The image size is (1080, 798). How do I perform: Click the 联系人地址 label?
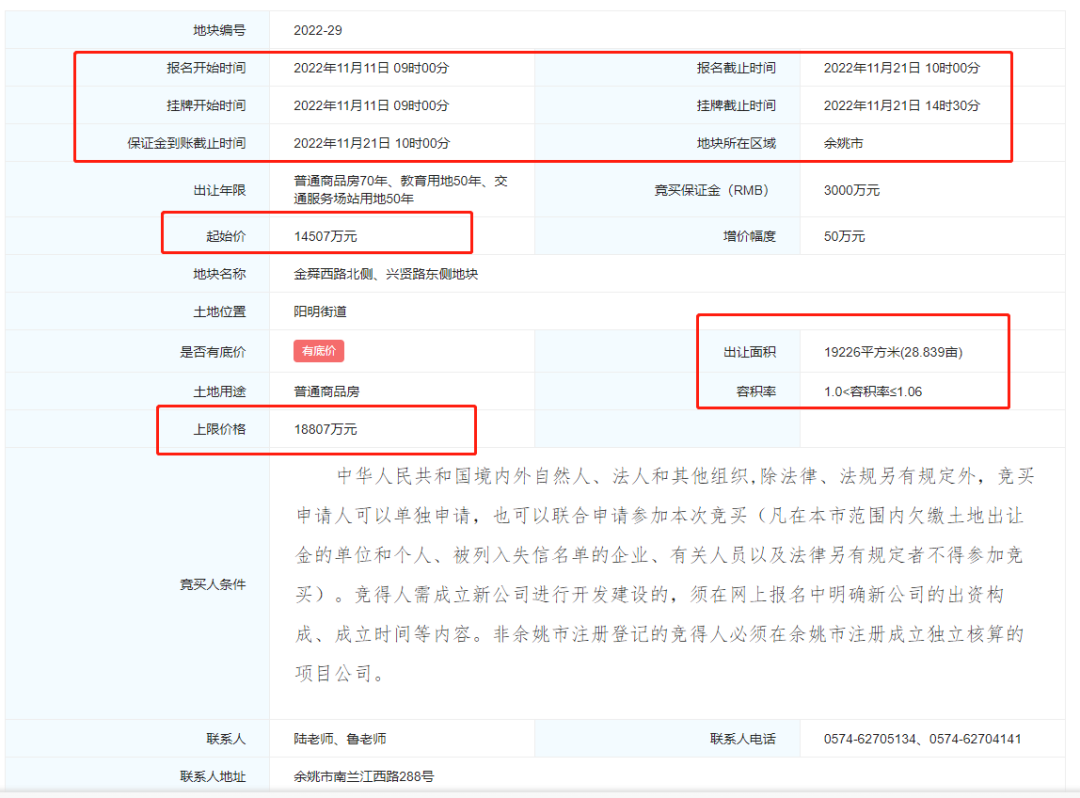coord(213,777)
